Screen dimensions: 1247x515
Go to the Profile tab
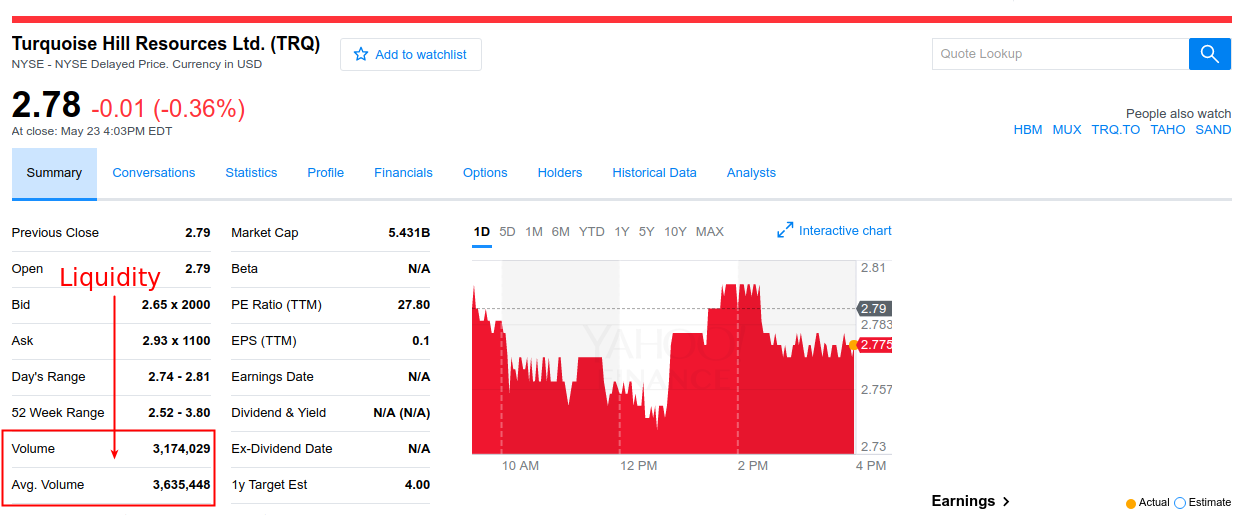click(x=326, y=173)
